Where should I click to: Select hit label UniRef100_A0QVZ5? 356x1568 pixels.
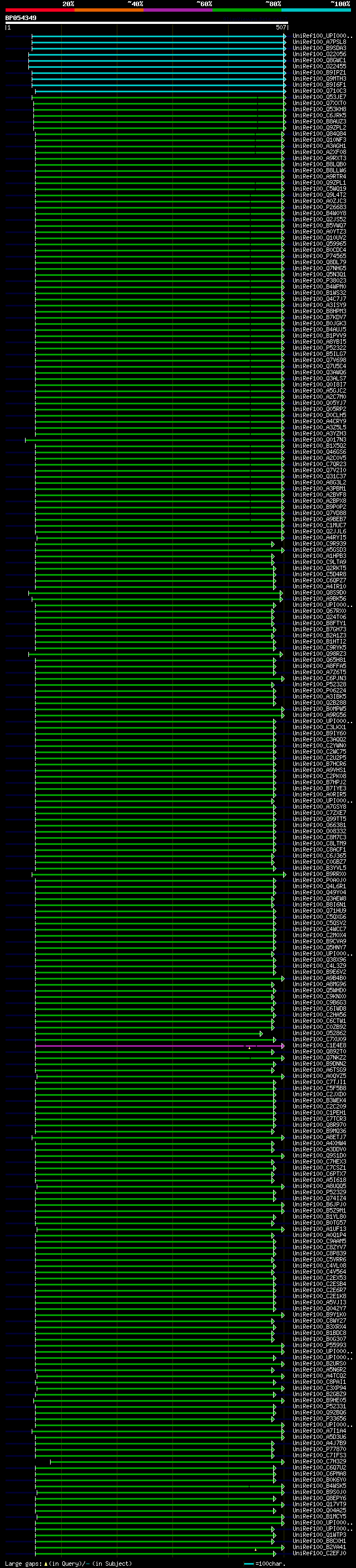click(319, 1076)
